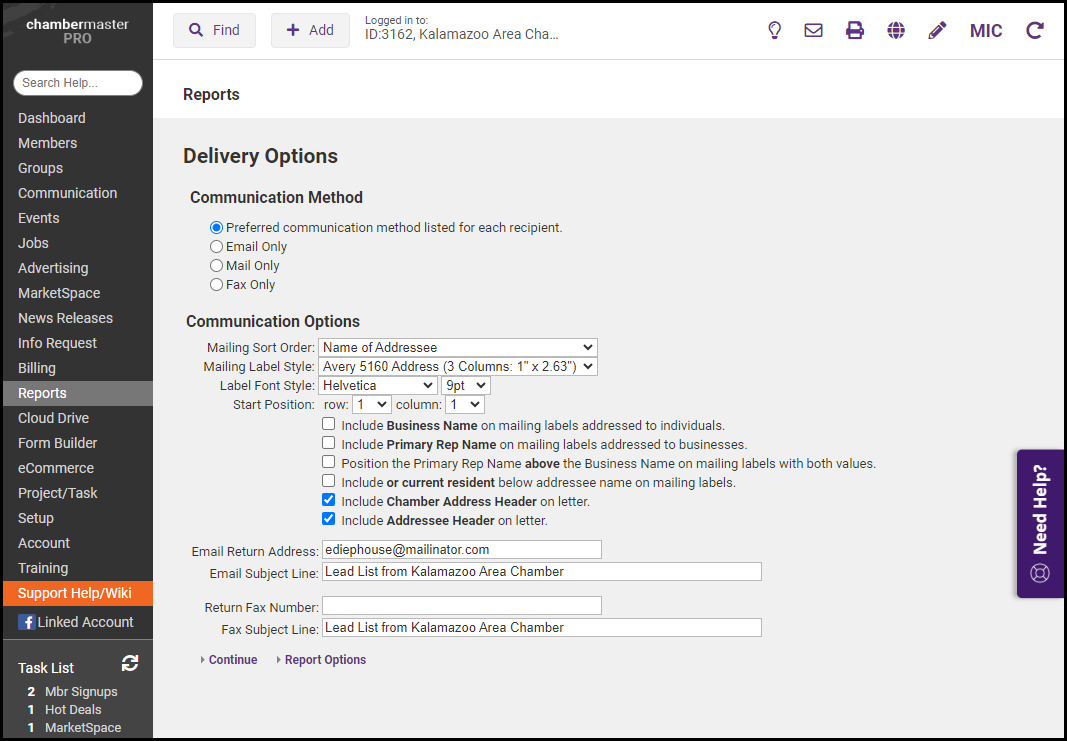Screen dimensions: 1067x741
Task: Refresh the Task List with sync icon
Action: coord(130,663)
